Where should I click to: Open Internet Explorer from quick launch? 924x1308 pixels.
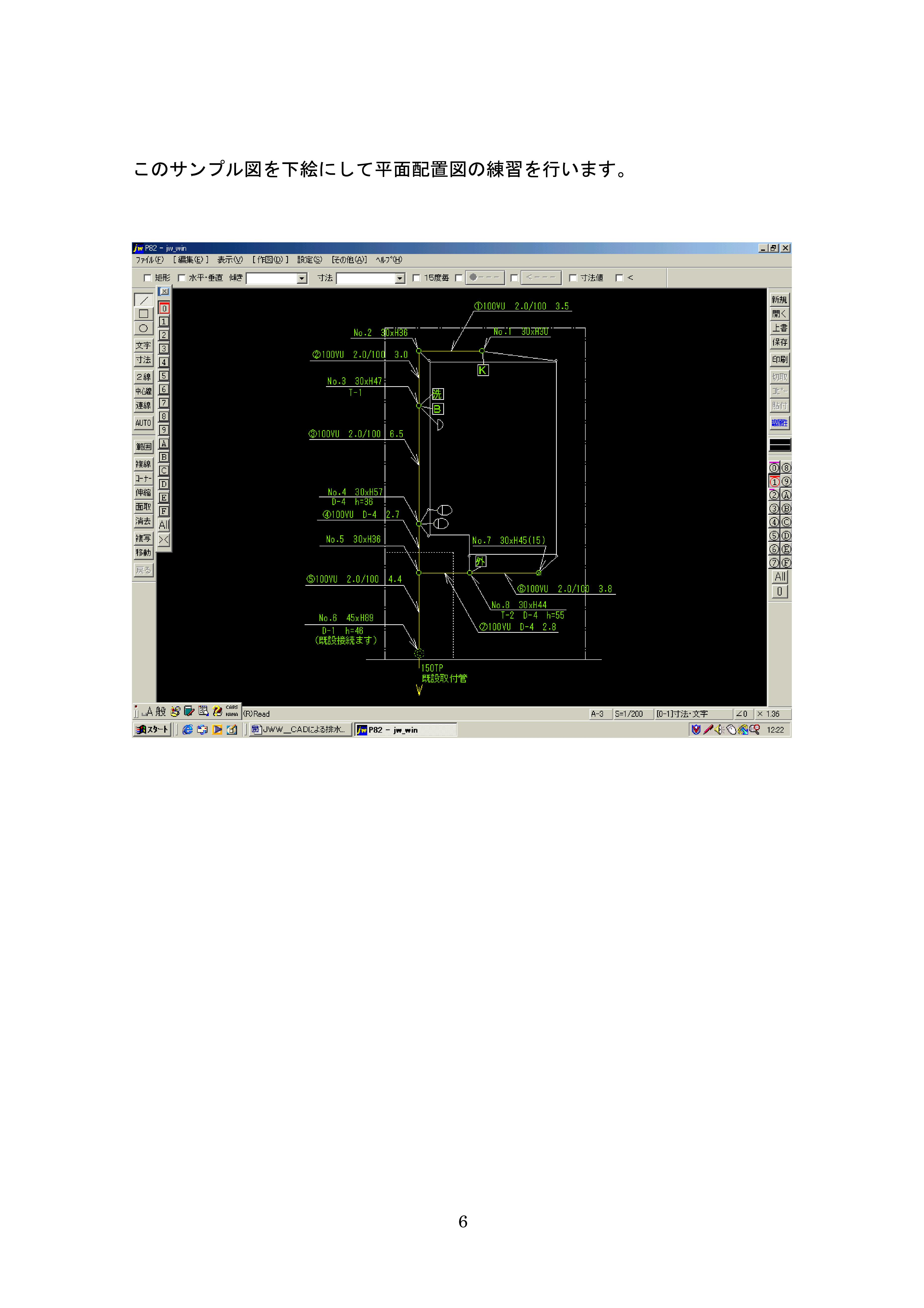point(187,729)
